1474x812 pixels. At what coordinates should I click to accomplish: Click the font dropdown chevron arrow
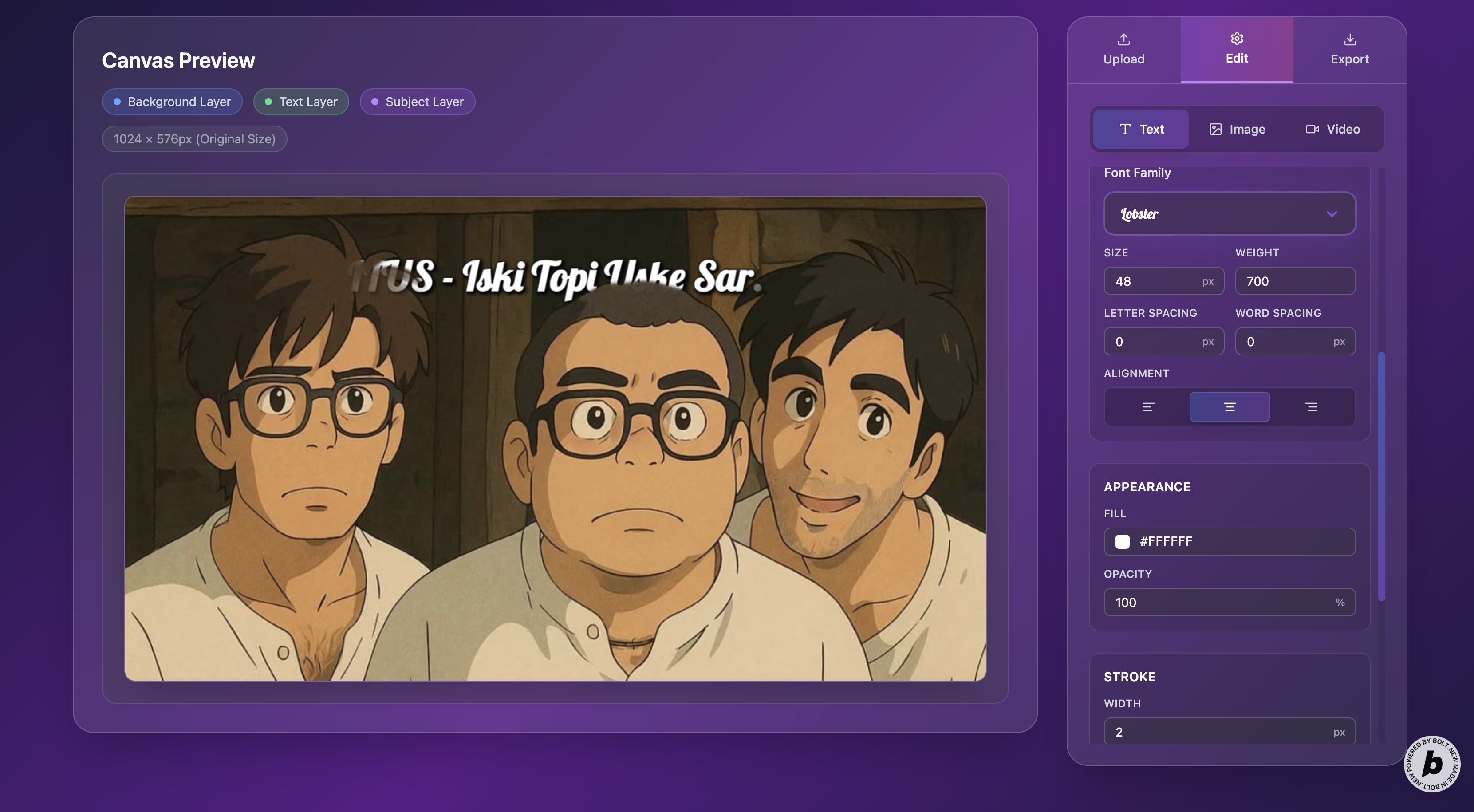[x=1332, y=213]
